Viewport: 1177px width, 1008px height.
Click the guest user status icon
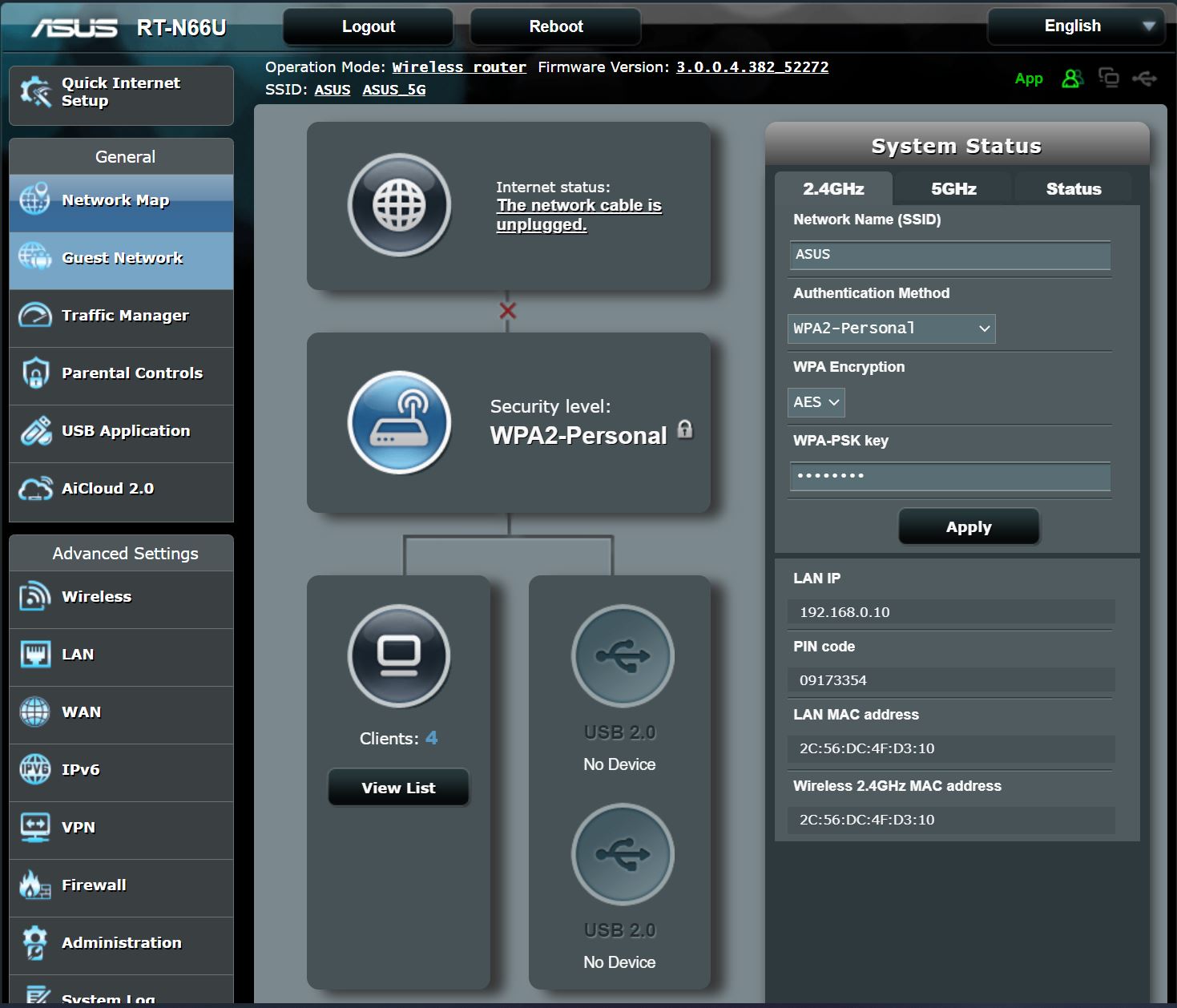[1072, 79]
